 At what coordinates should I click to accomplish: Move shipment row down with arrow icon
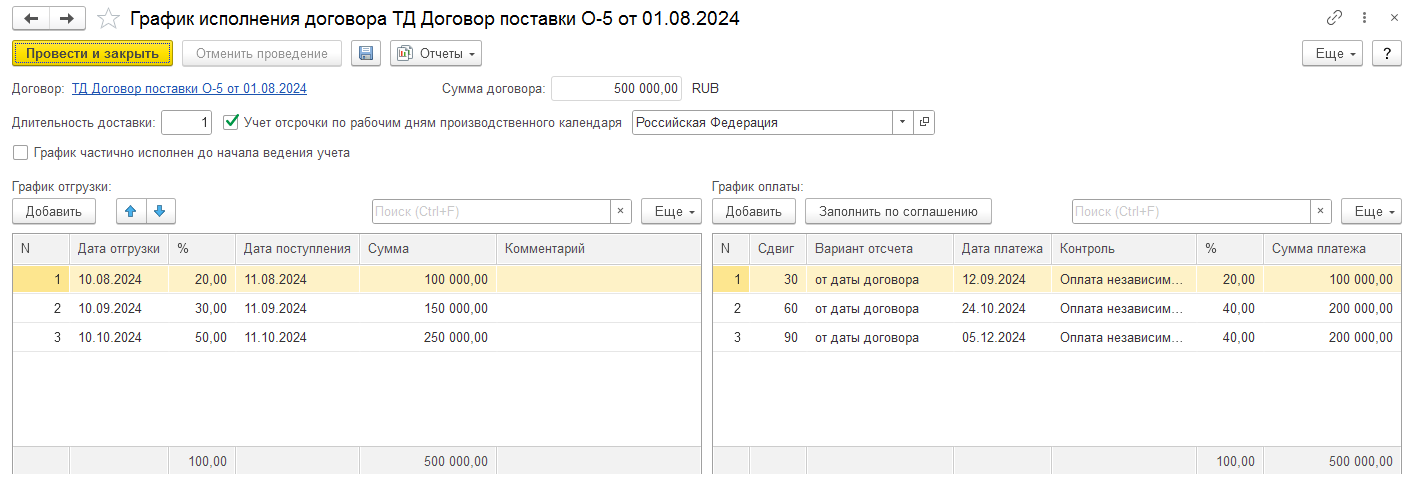[161, 211]
